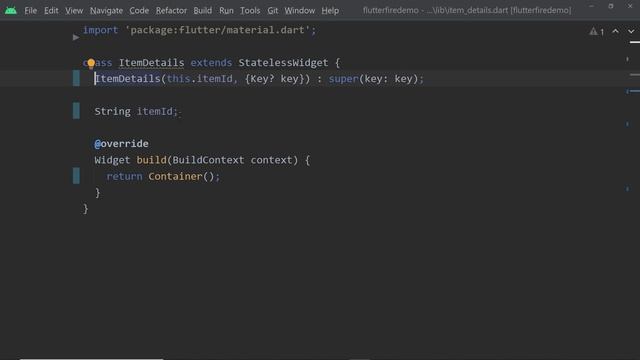
Task: Click the 'Container' widget call
Action: [x=175, y=176]
